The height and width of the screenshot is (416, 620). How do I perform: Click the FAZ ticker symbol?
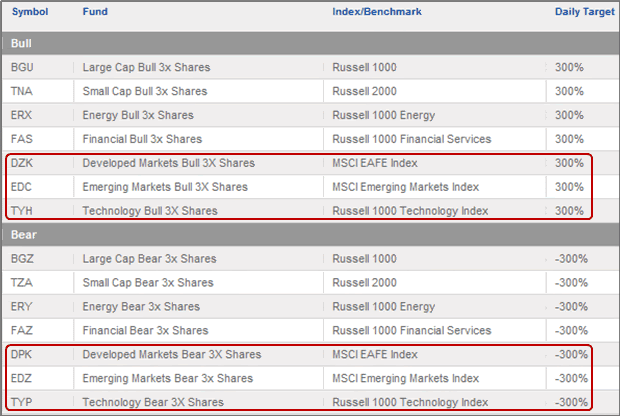(22, 331)
